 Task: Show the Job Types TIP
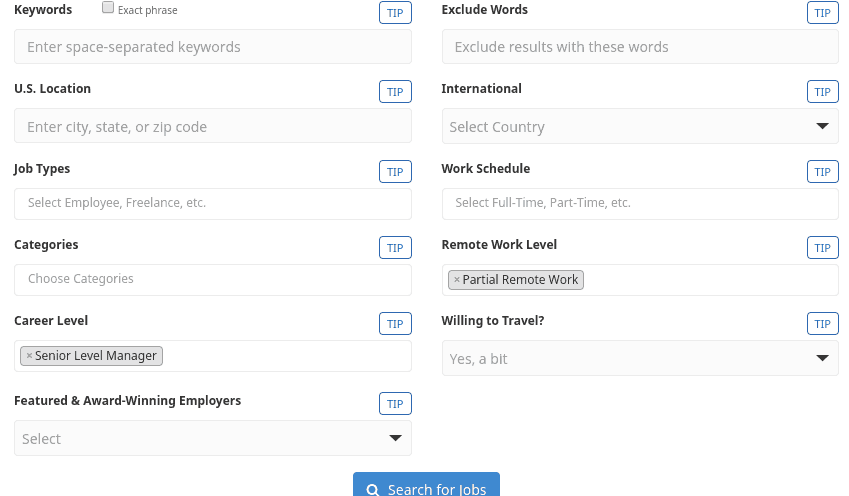395,172
